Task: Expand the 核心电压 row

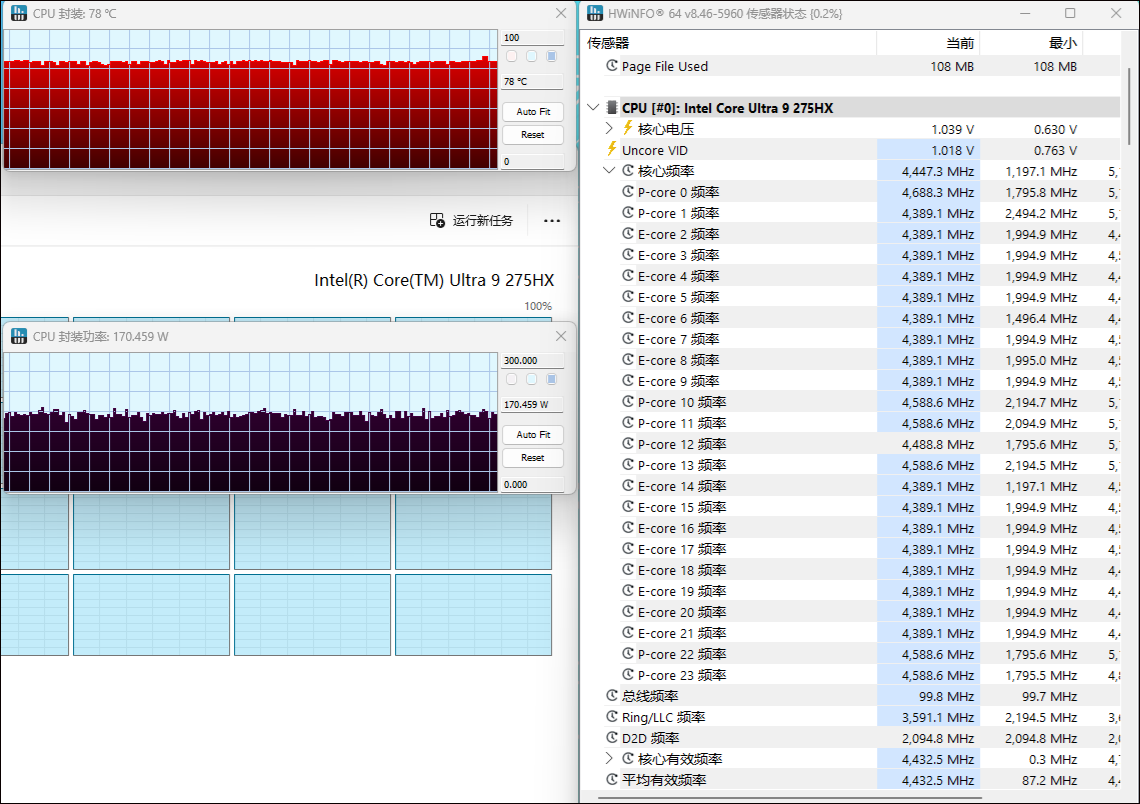Action: (609, 128)
